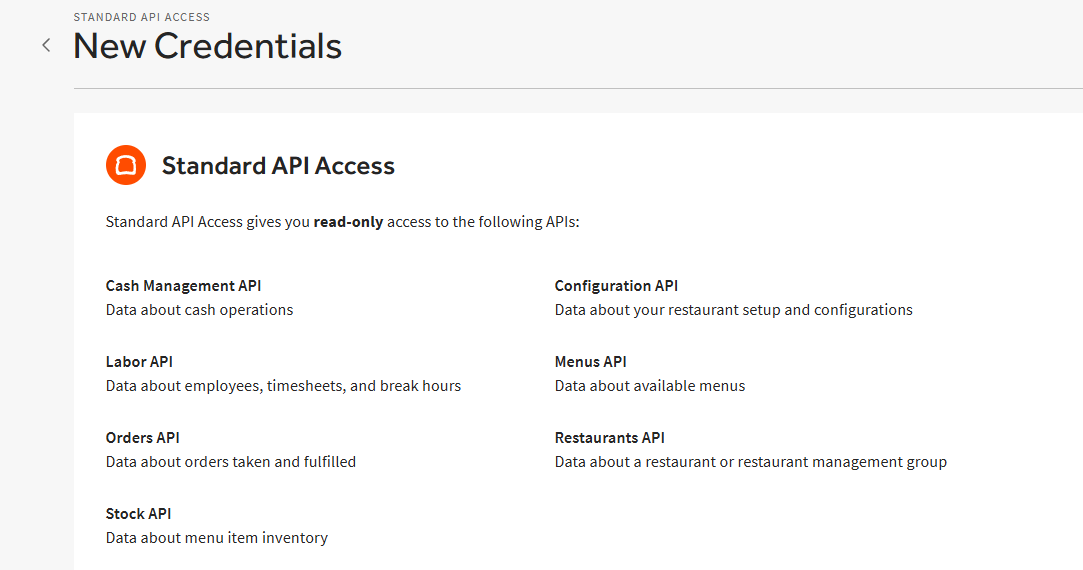Click 'Data about available menus' description
Viewport: 1083px width, 570px height.
click(x=650, y=386)
